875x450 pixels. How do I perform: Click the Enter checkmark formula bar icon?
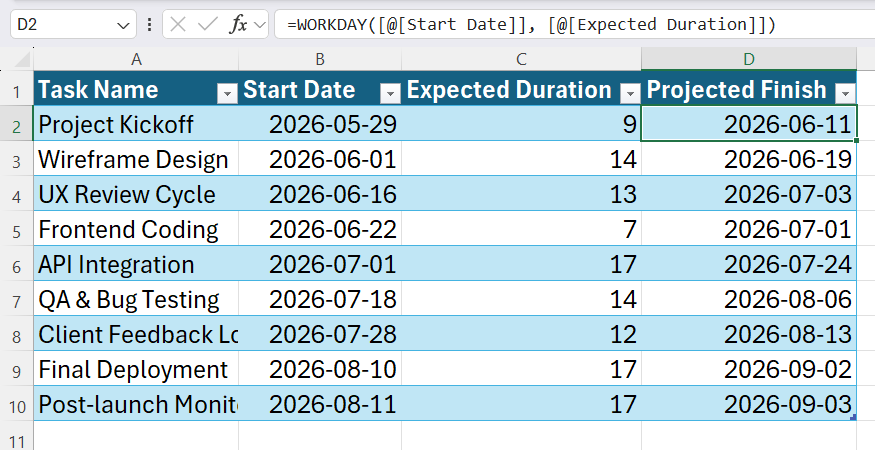pyautogui.click(x=208, y=25)
